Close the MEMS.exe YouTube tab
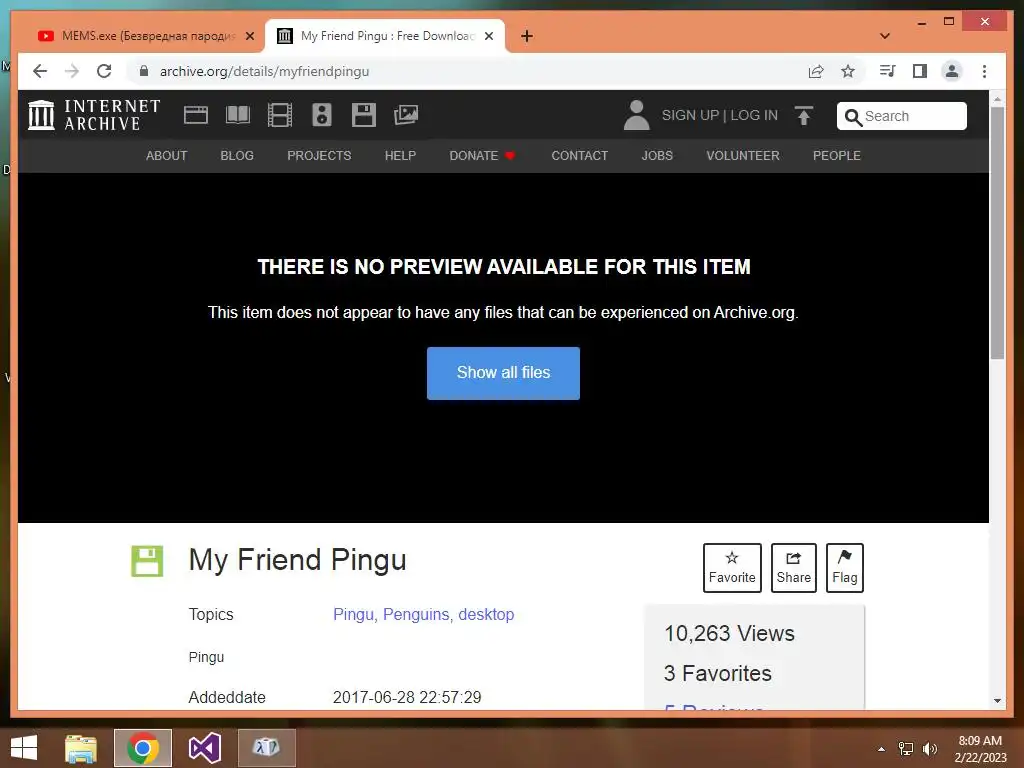This screenshot has width=1024, height=768. pyautogui.click(x=249, y=36)
